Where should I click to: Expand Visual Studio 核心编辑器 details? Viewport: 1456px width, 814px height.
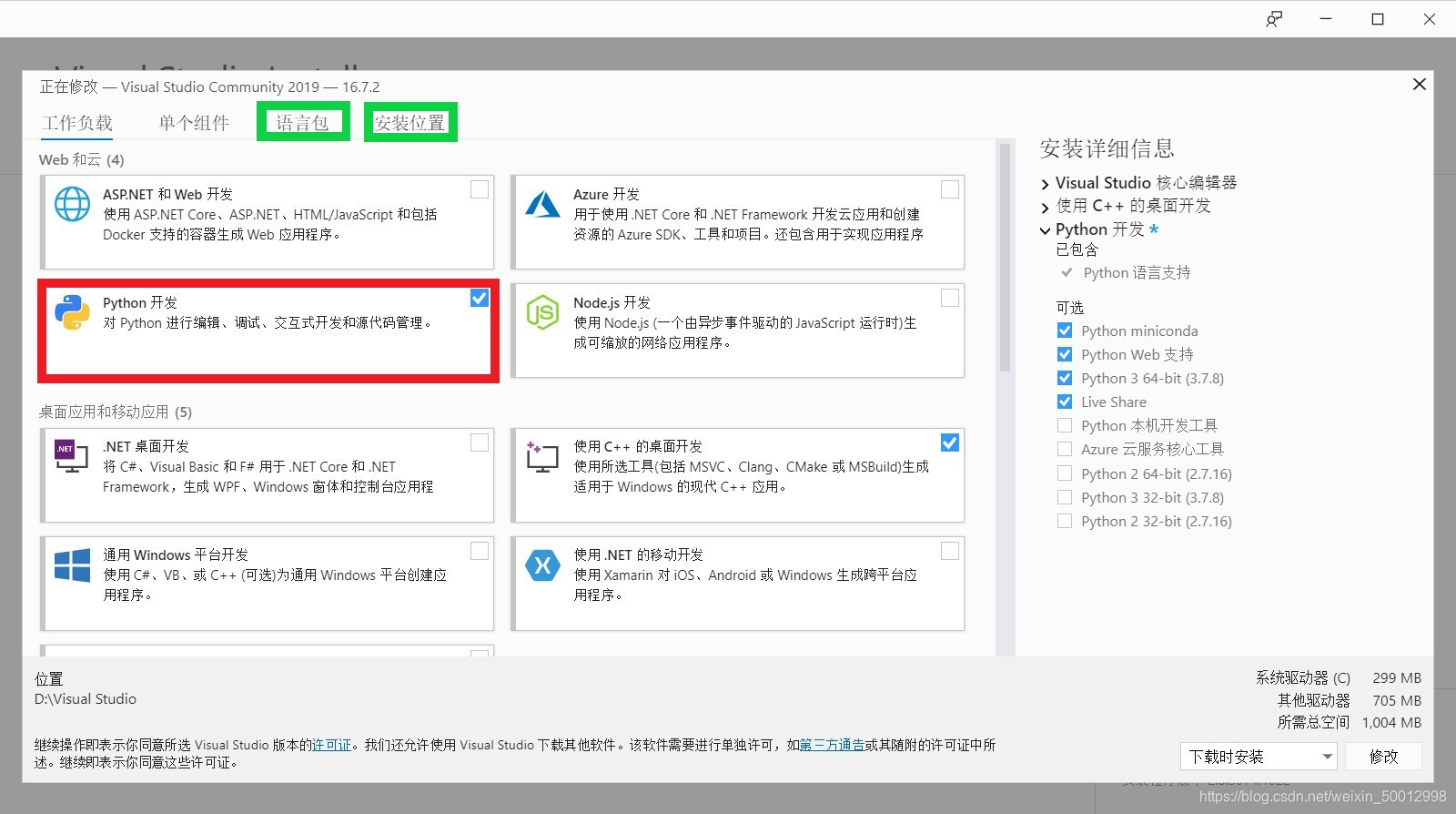coord(1045,184)
